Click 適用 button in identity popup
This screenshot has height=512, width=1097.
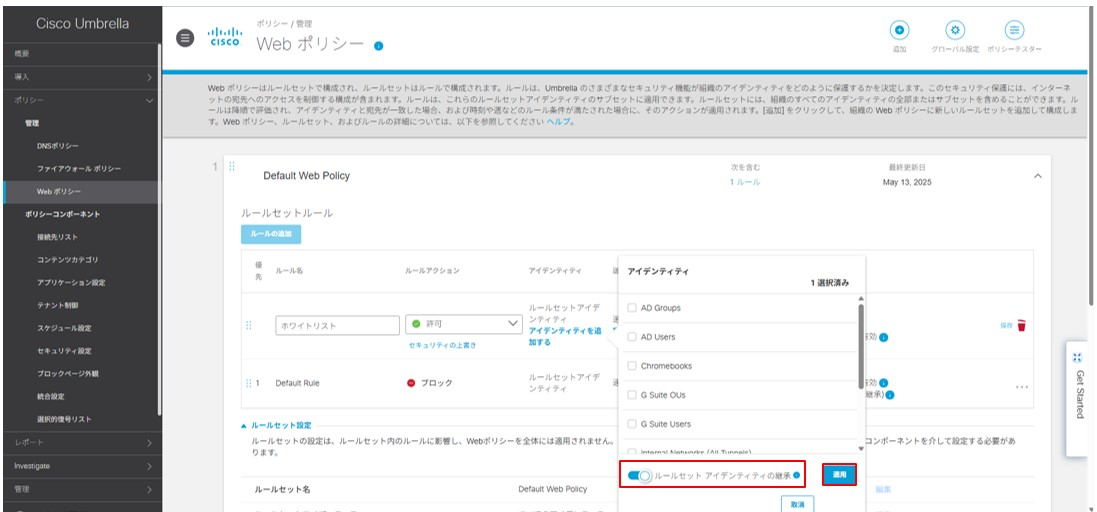click(x=840, y=474)
